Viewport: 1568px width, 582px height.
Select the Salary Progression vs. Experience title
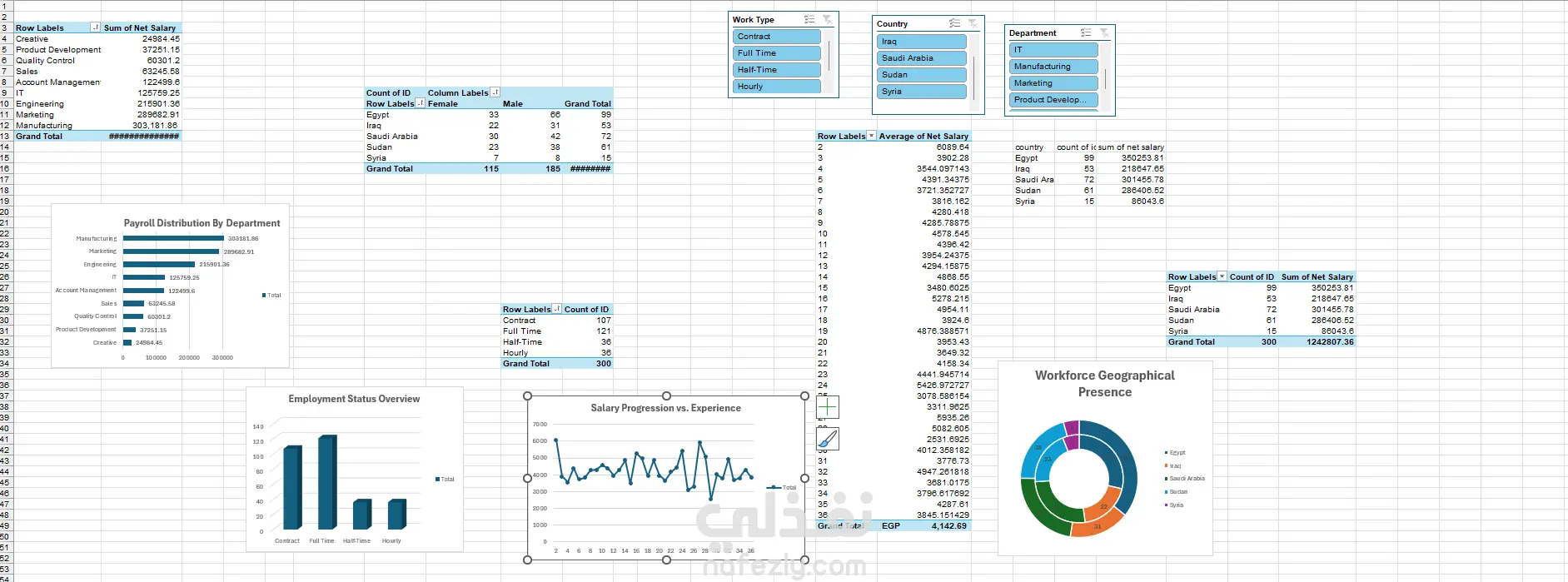[665, 408]
